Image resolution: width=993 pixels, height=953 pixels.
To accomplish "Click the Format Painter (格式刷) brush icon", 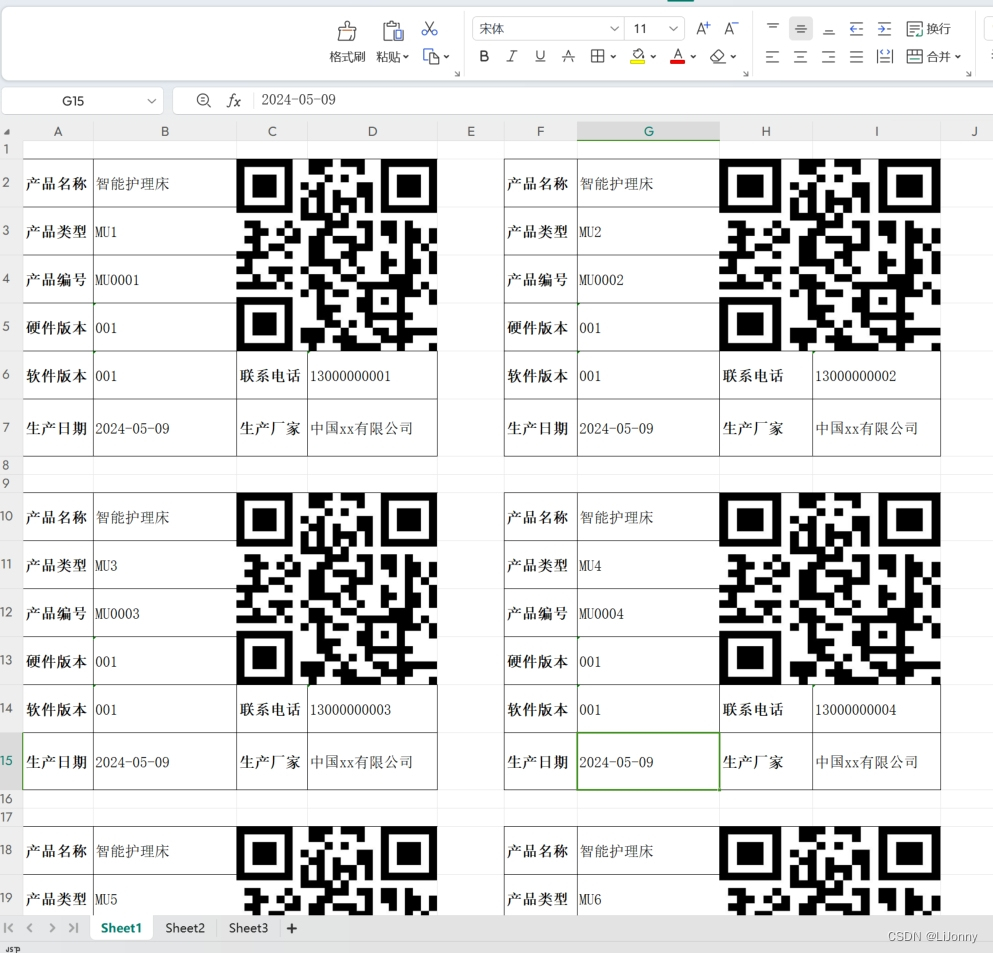I will pos(346,30).
